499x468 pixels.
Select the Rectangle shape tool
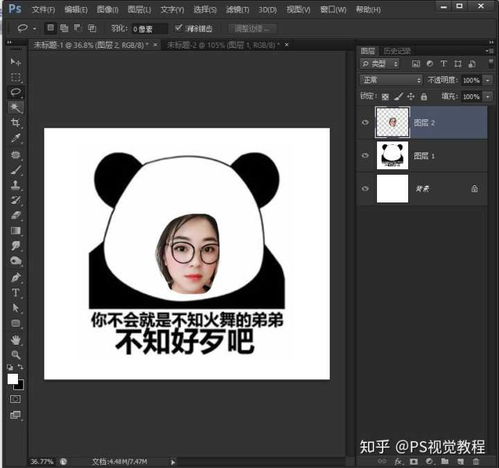(x=15, y=323)
